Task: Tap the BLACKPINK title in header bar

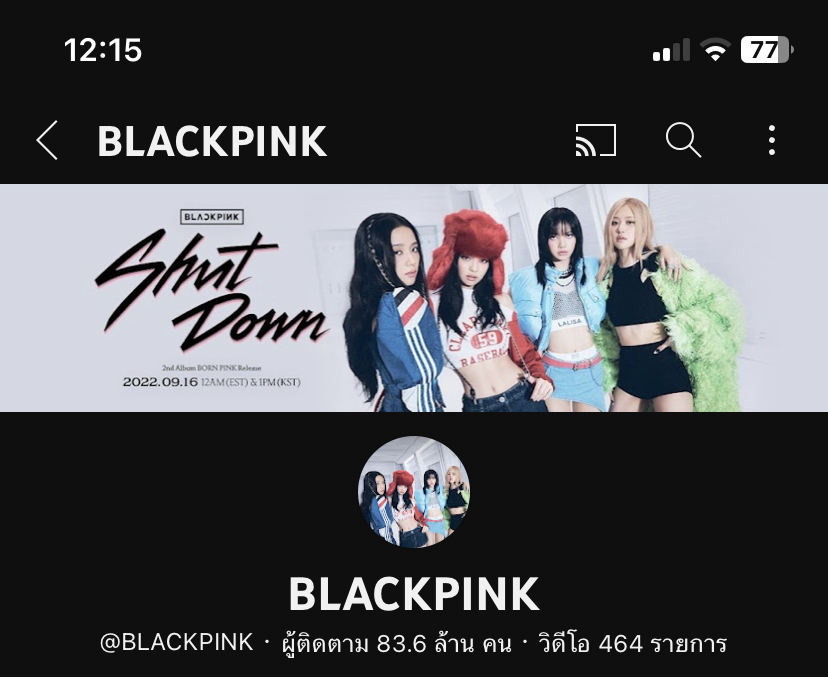Action: [212, 142]
